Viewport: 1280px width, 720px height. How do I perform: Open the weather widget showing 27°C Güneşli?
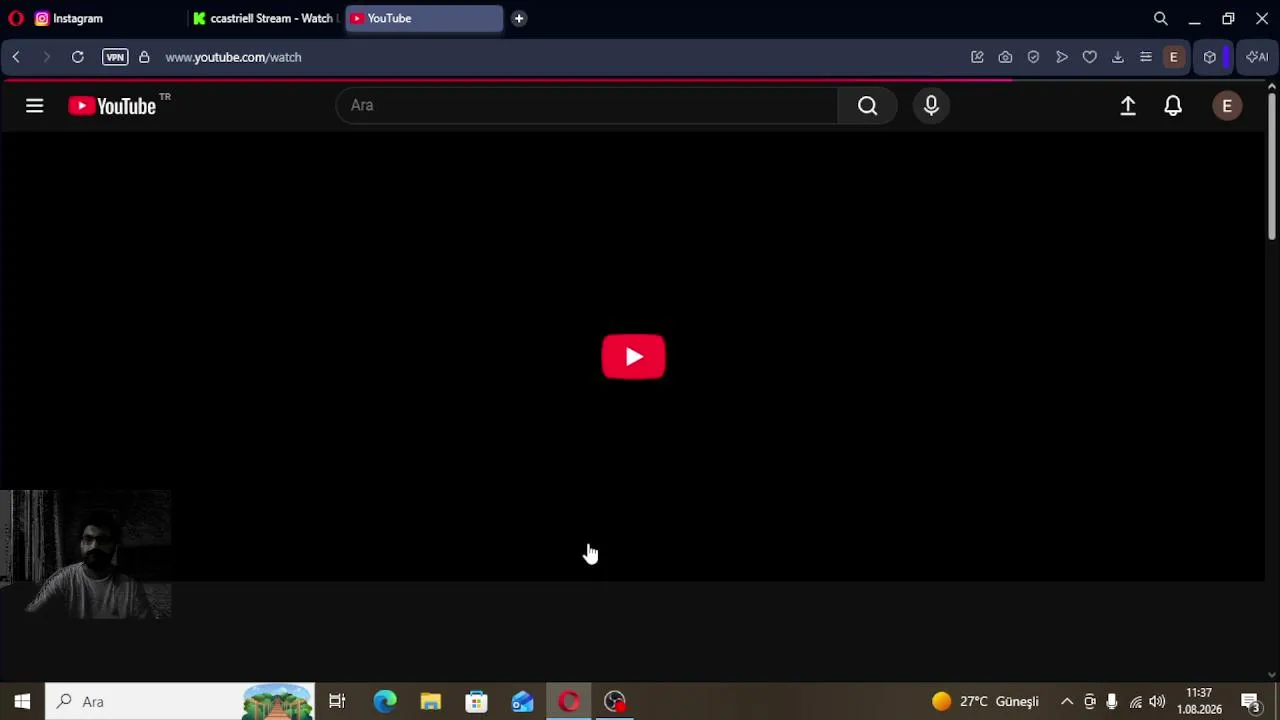[986, 701]
